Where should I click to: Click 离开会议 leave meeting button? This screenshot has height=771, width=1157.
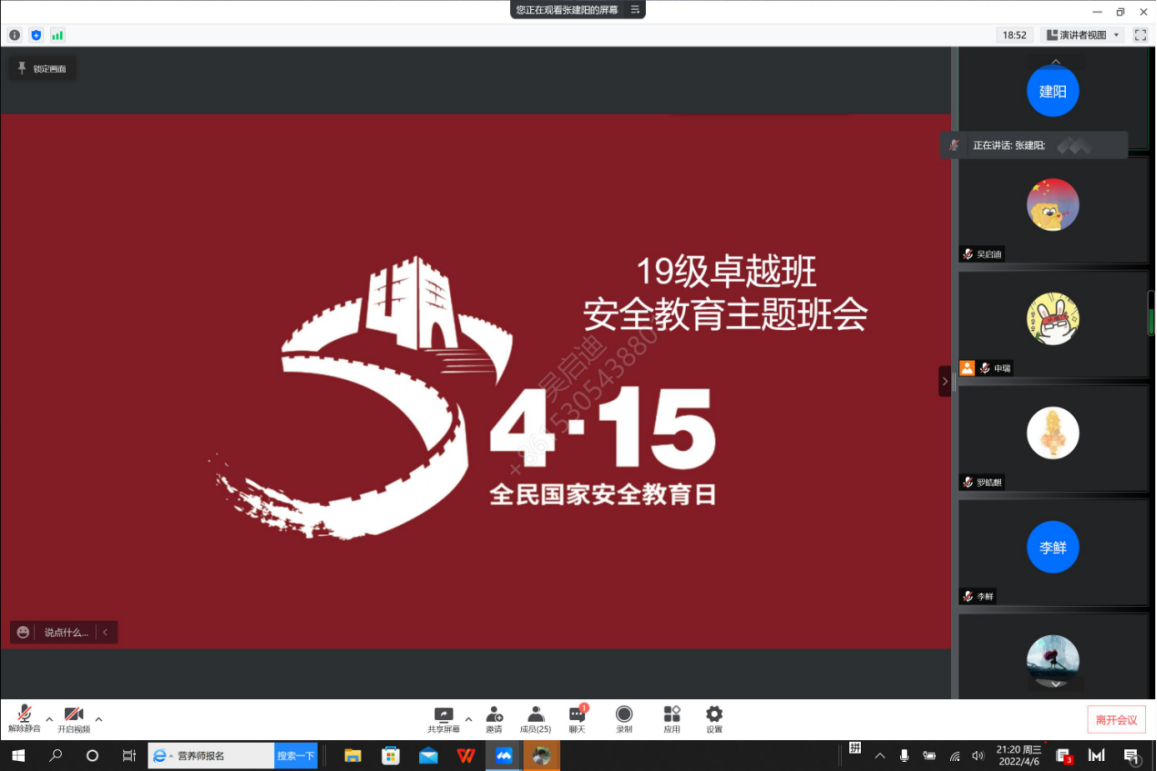tap(1116, 720)
